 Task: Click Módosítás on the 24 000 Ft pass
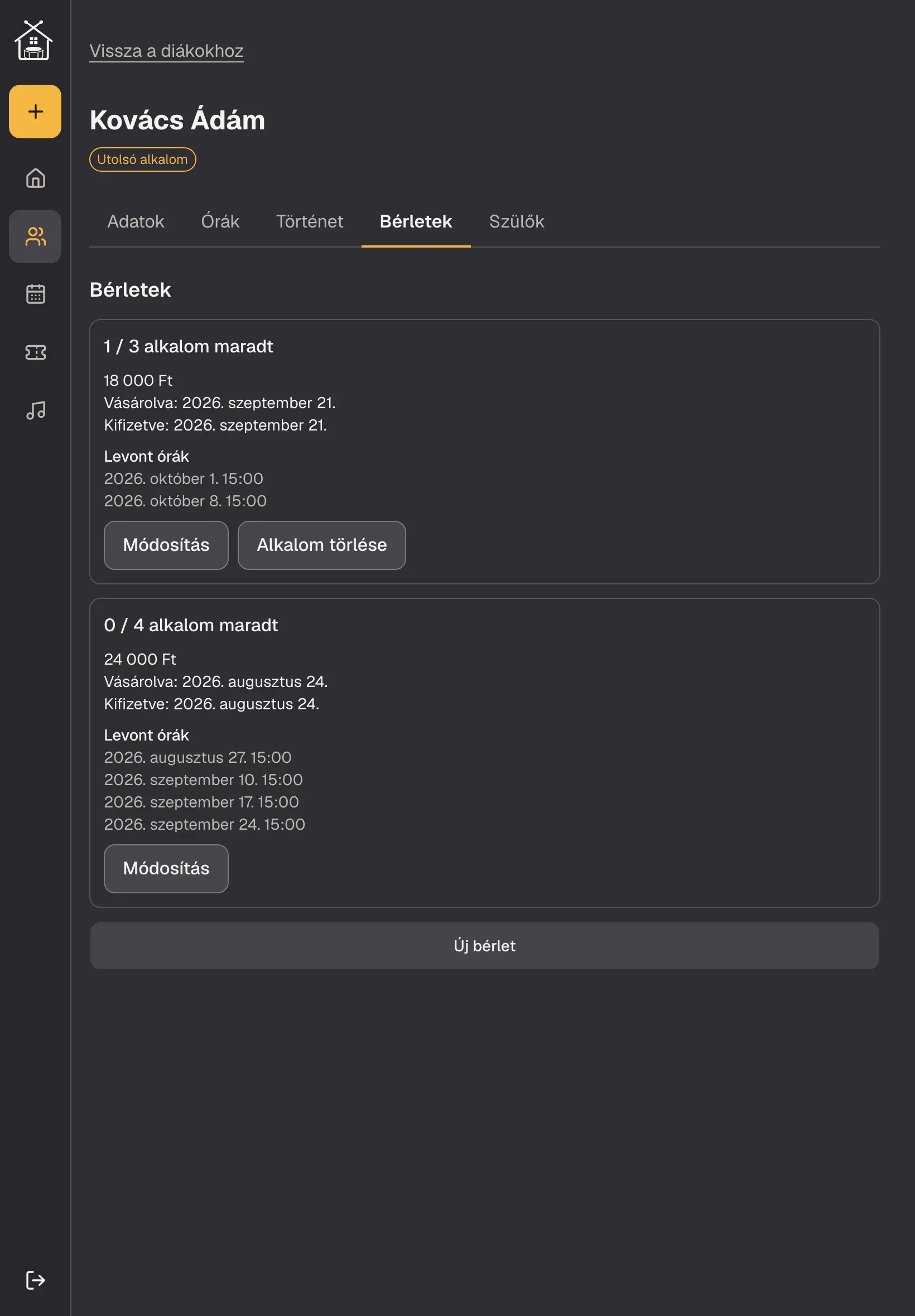[x=166, y=869]
